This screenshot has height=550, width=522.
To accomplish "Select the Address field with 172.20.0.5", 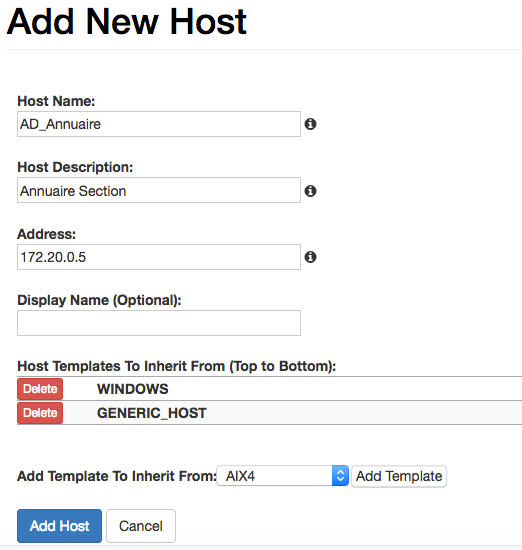I will coord(159,257).
